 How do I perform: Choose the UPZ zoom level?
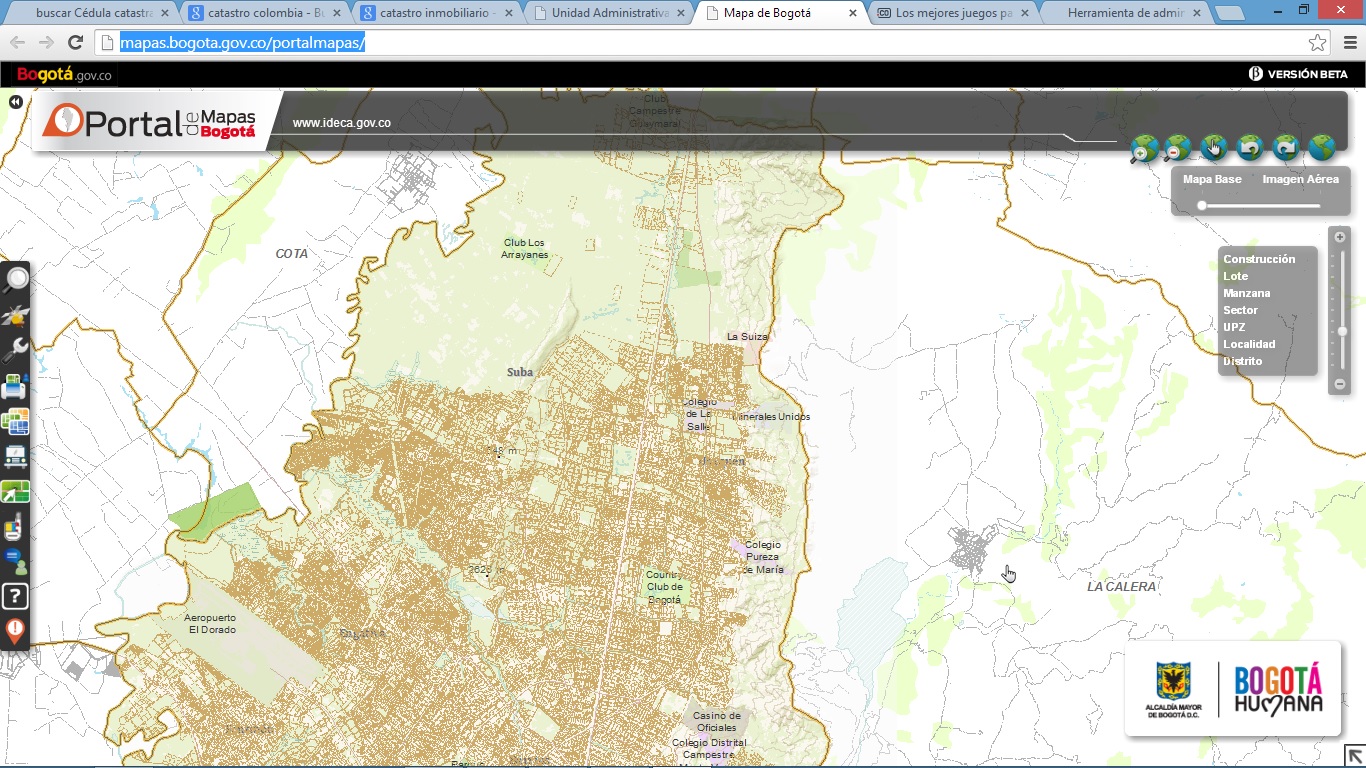(x=1234, y=327)
